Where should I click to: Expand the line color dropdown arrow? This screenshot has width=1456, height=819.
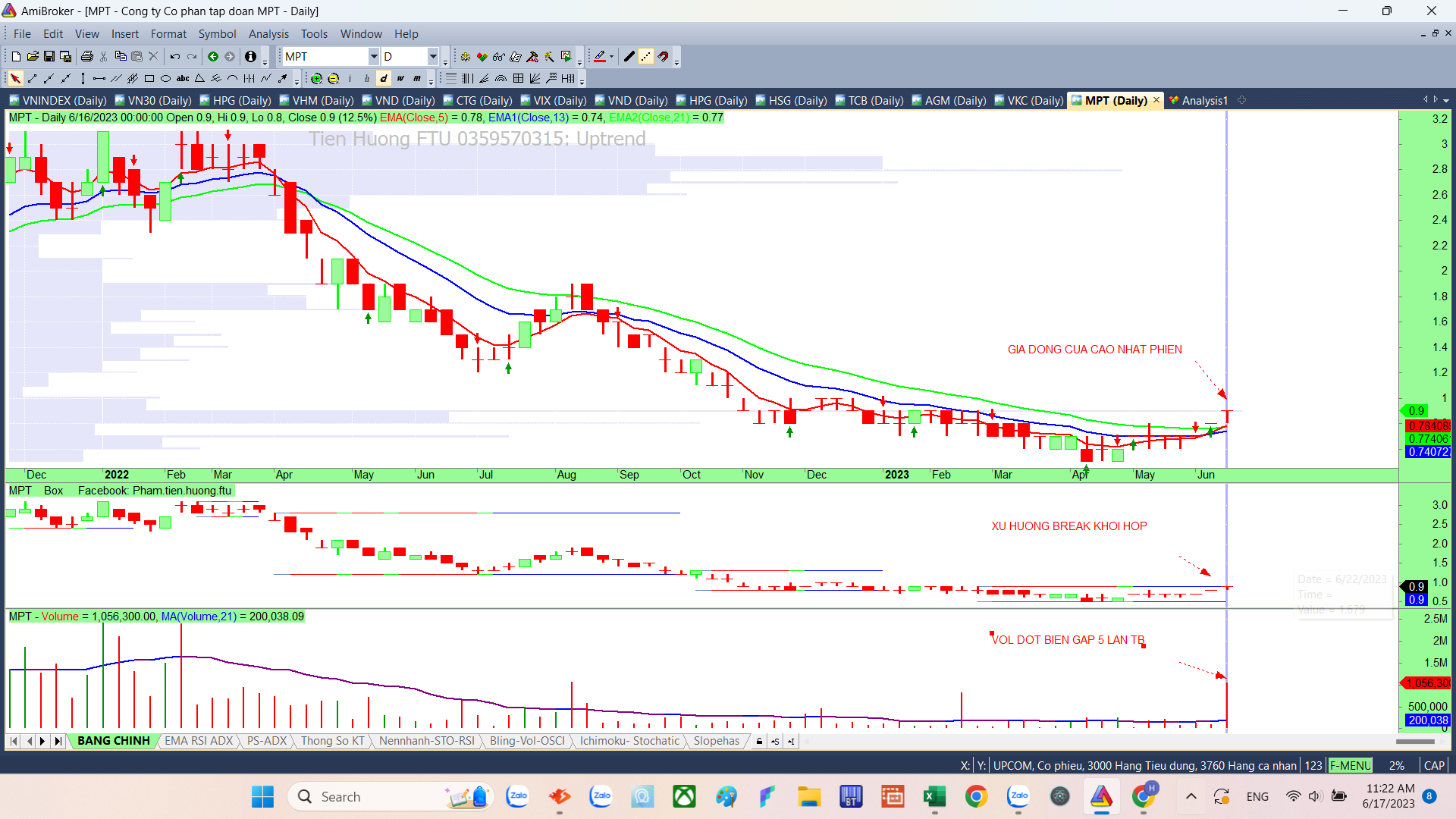pyautogui.click(x=611, y=57)
